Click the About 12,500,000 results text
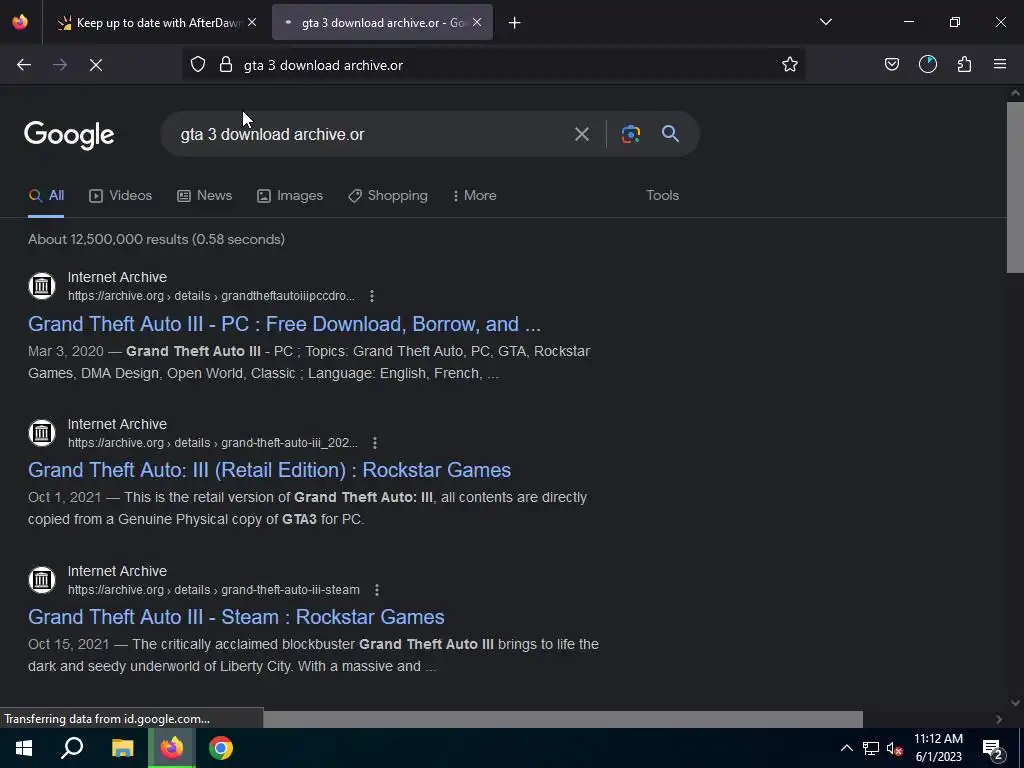The width and height of the screenshot is (1024, 768). pos(156,239)
